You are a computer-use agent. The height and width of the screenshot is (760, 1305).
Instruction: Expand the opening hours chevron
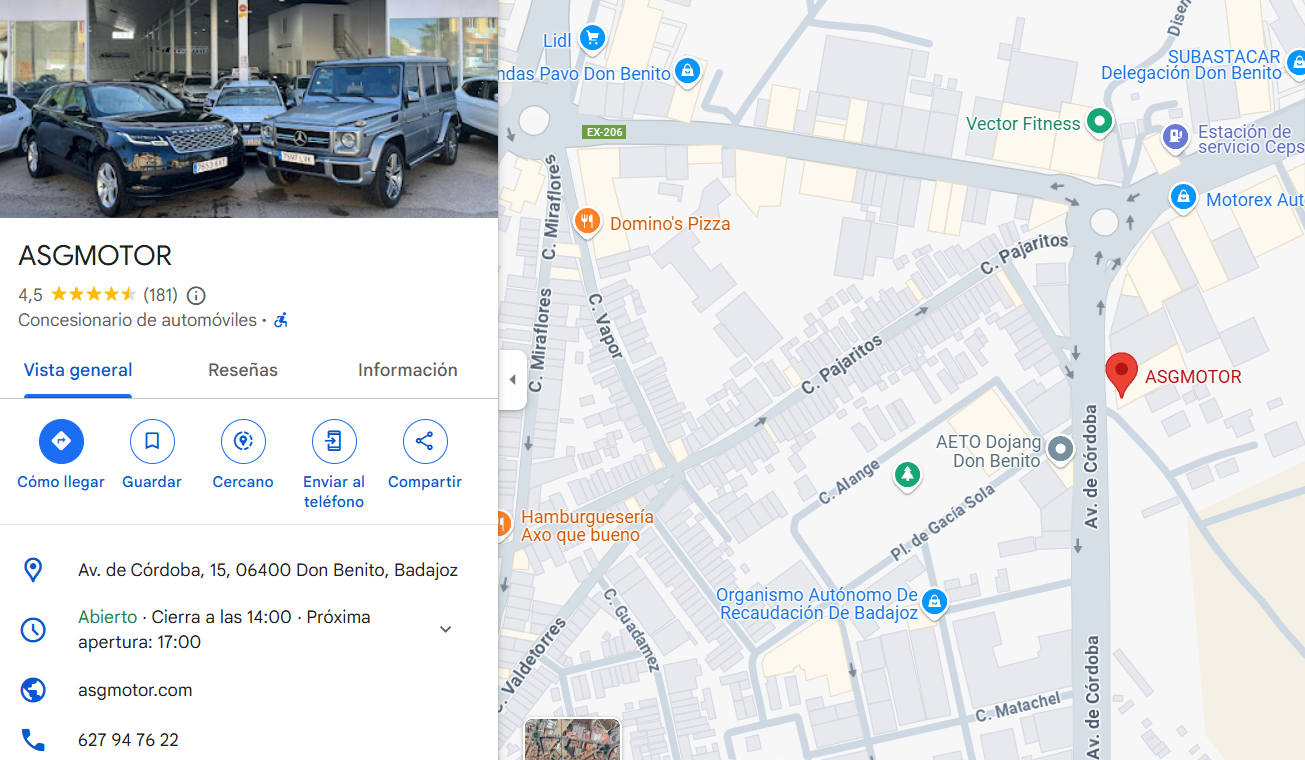pyautogui.click(x=446, y=629)
